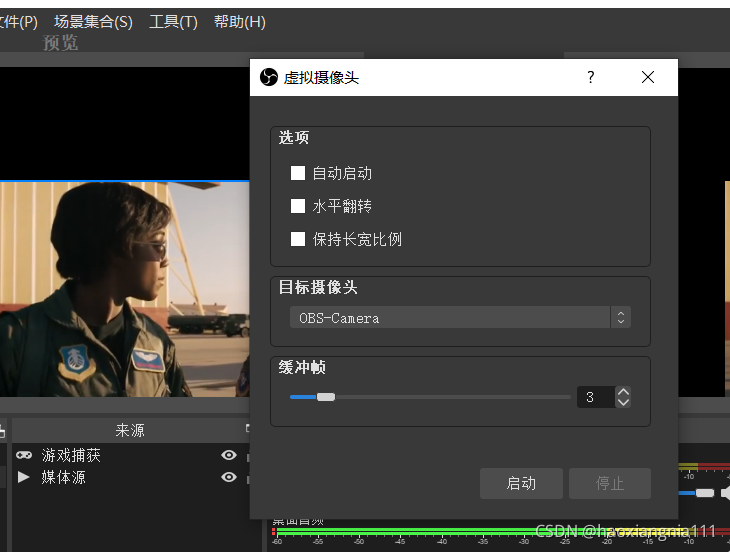Click the 缓冲帧 number field showing 3
This screenshot has width=730, height=552.
(596, 397)
